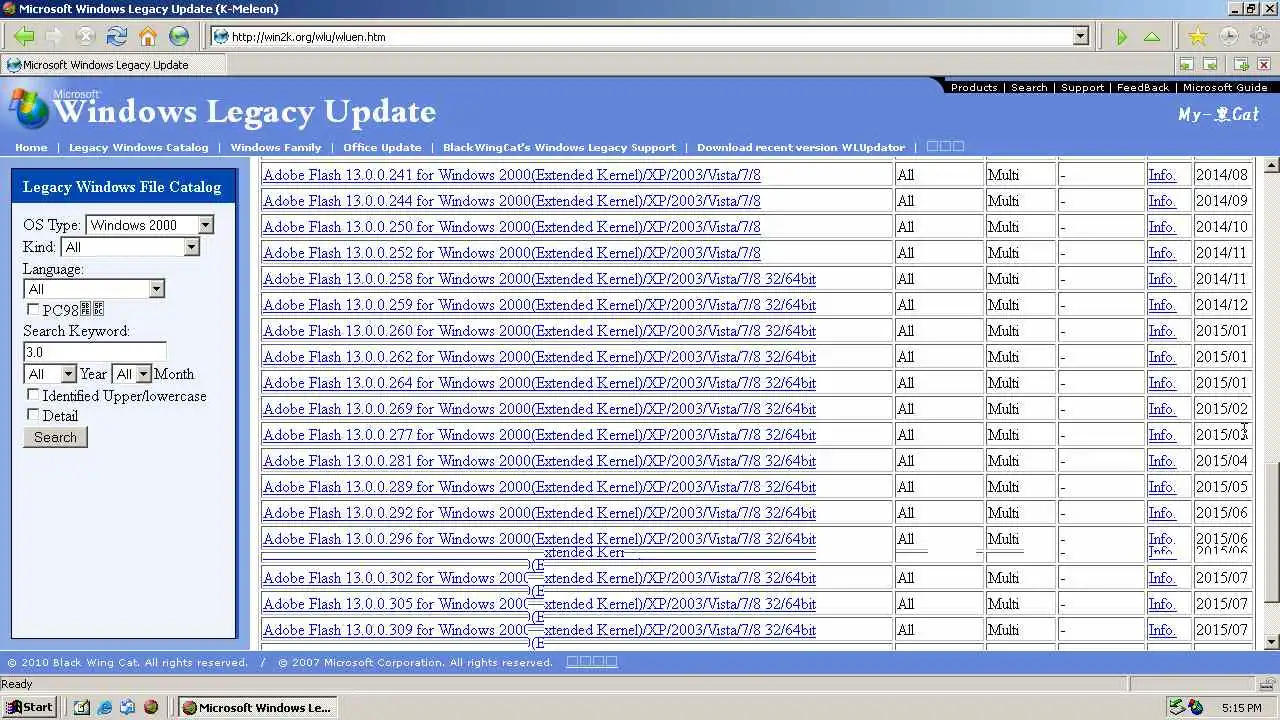
Task: Click the vertical scrollbar thumb
Action: pos(1272,533)
